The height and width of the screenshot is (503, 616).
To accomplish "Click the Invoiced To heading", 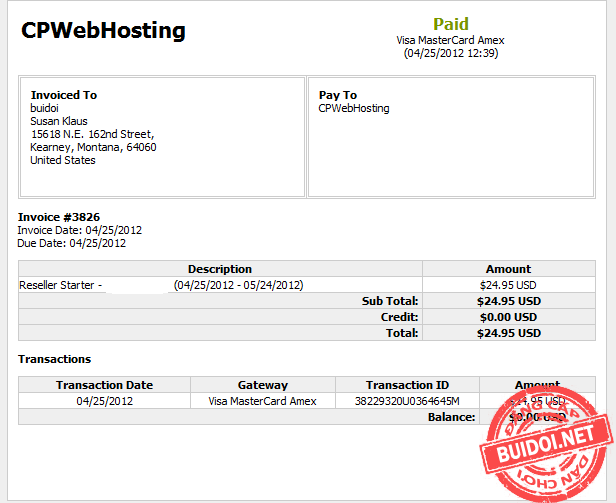I will [64, 95].
